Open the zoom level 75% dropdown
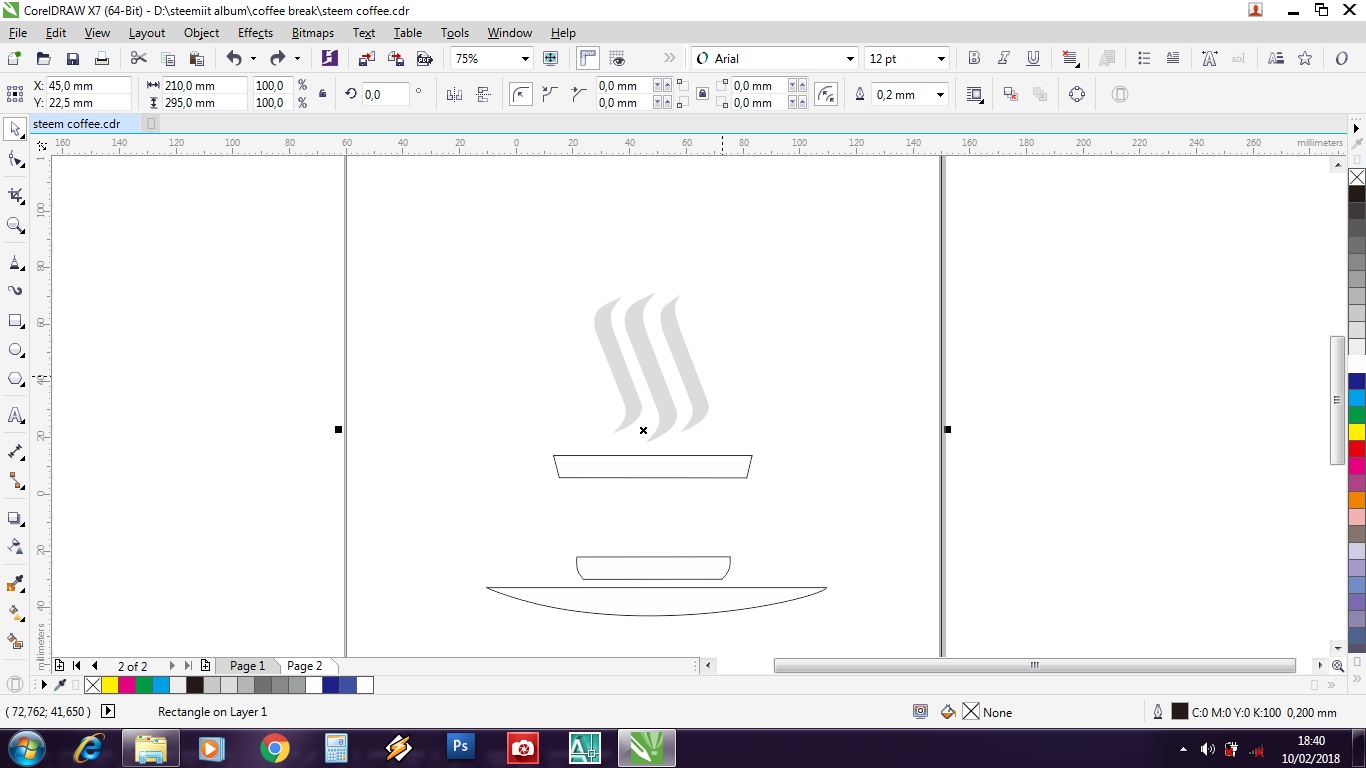 pos(525,59)
